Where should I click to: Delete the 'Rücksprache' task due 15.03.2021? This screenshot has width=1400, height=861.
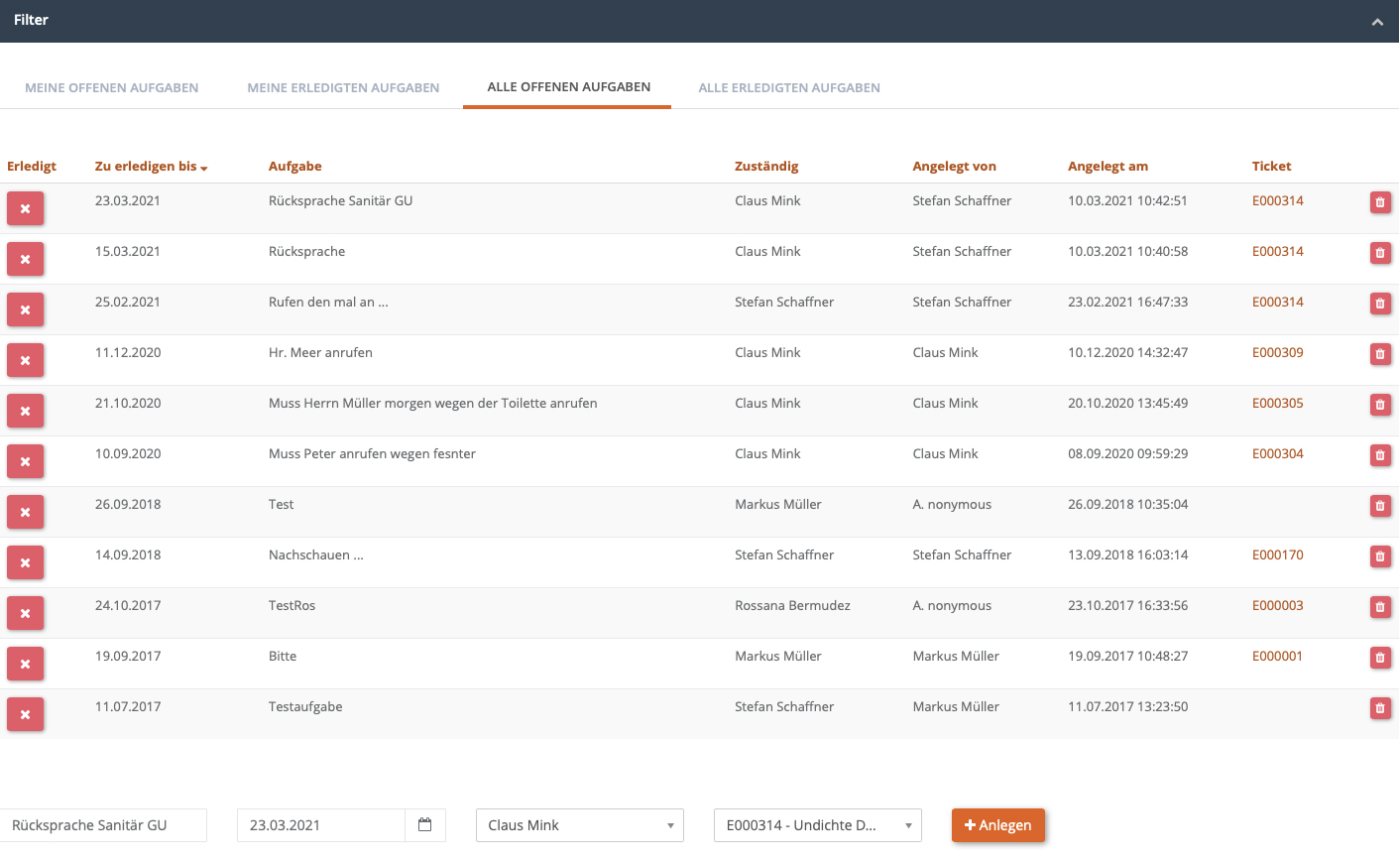click(x=1380, y=253)
